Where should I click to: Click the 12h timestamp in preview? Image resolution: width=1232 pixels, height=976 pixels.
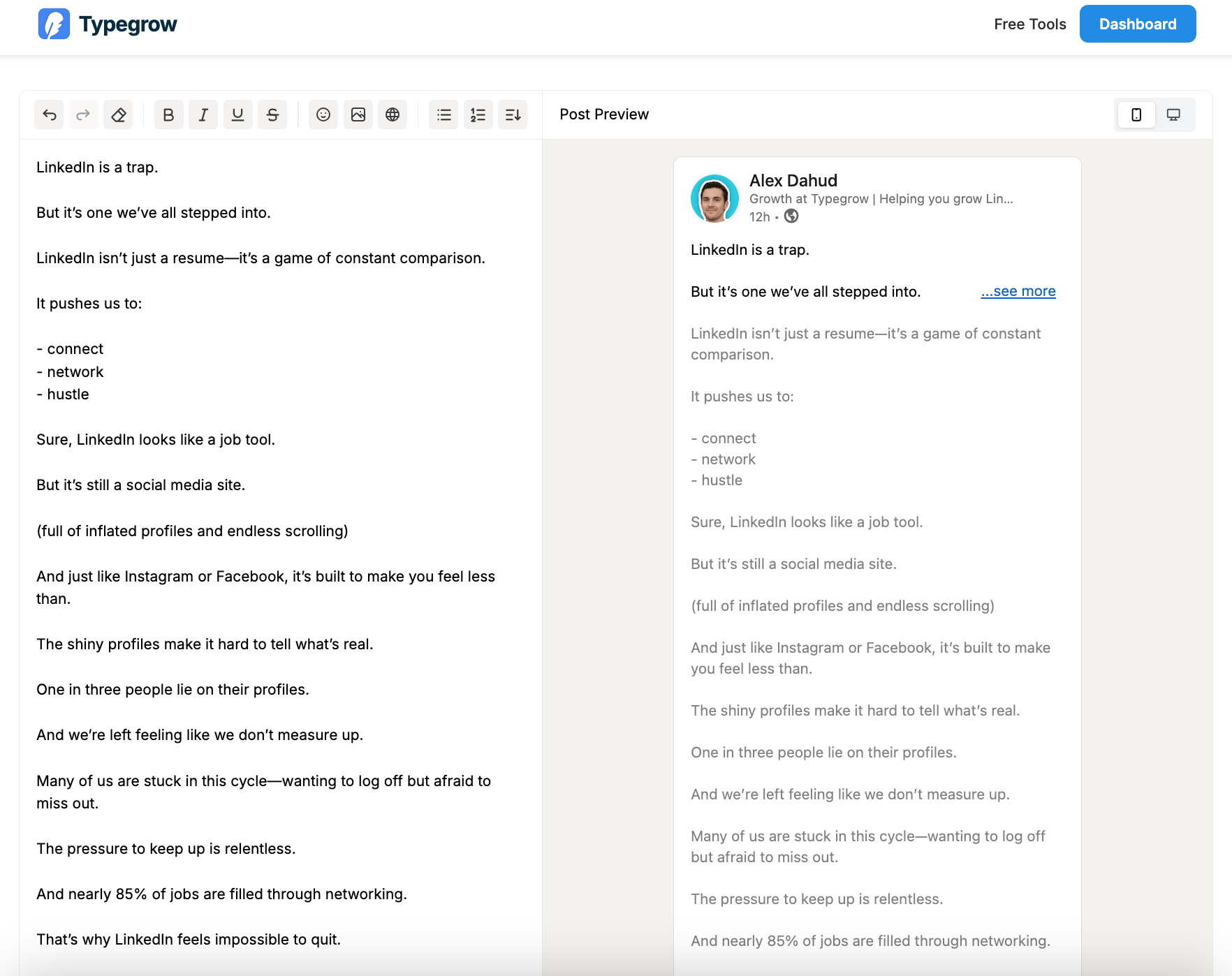[759, 217]
